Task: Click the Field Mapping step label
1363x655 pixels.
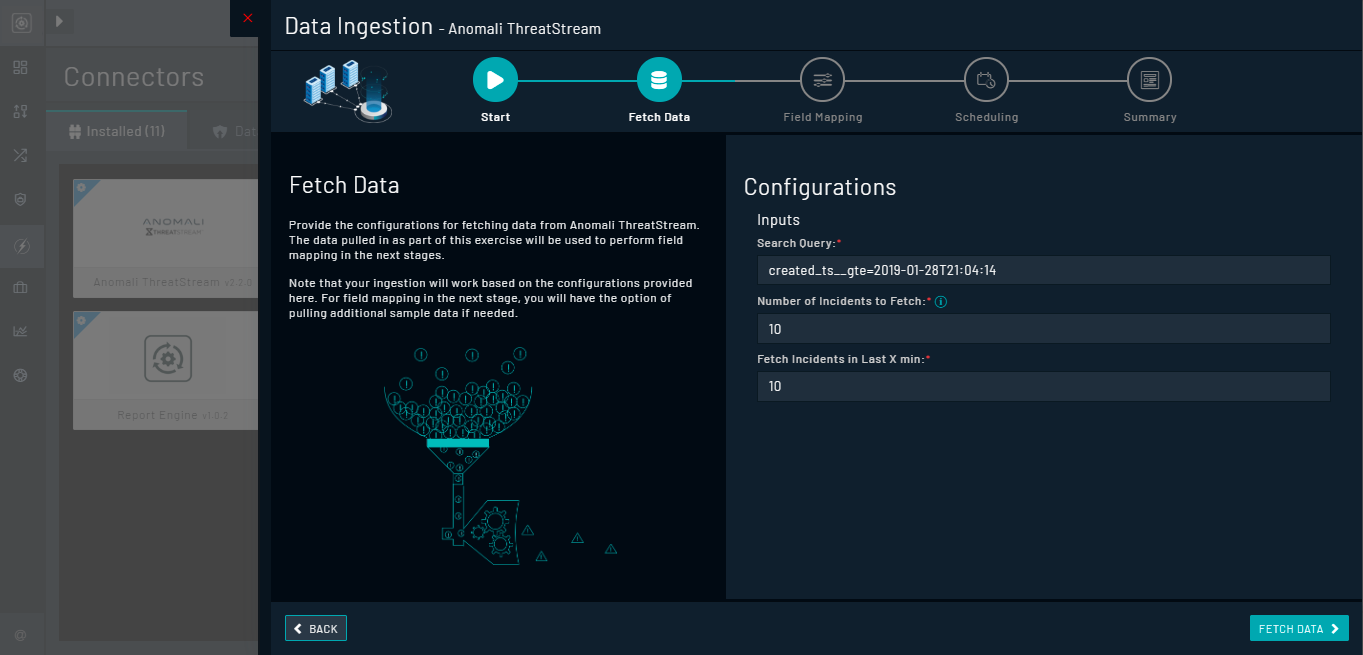Action: click(x=823, y=117)
